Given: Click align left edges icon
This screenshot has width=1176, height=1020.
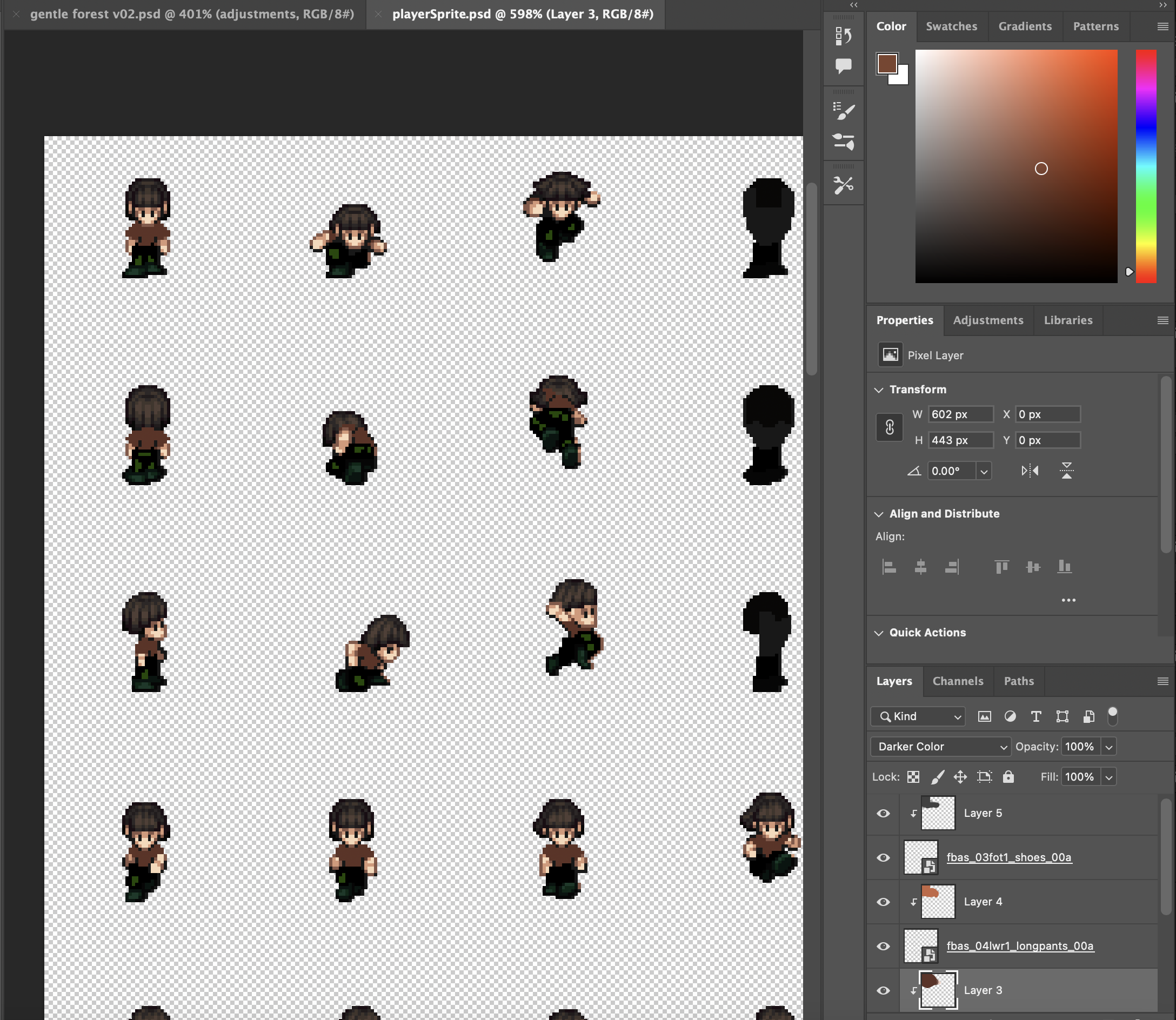Looking at the screenshot, I should click(x=889, y=567).
